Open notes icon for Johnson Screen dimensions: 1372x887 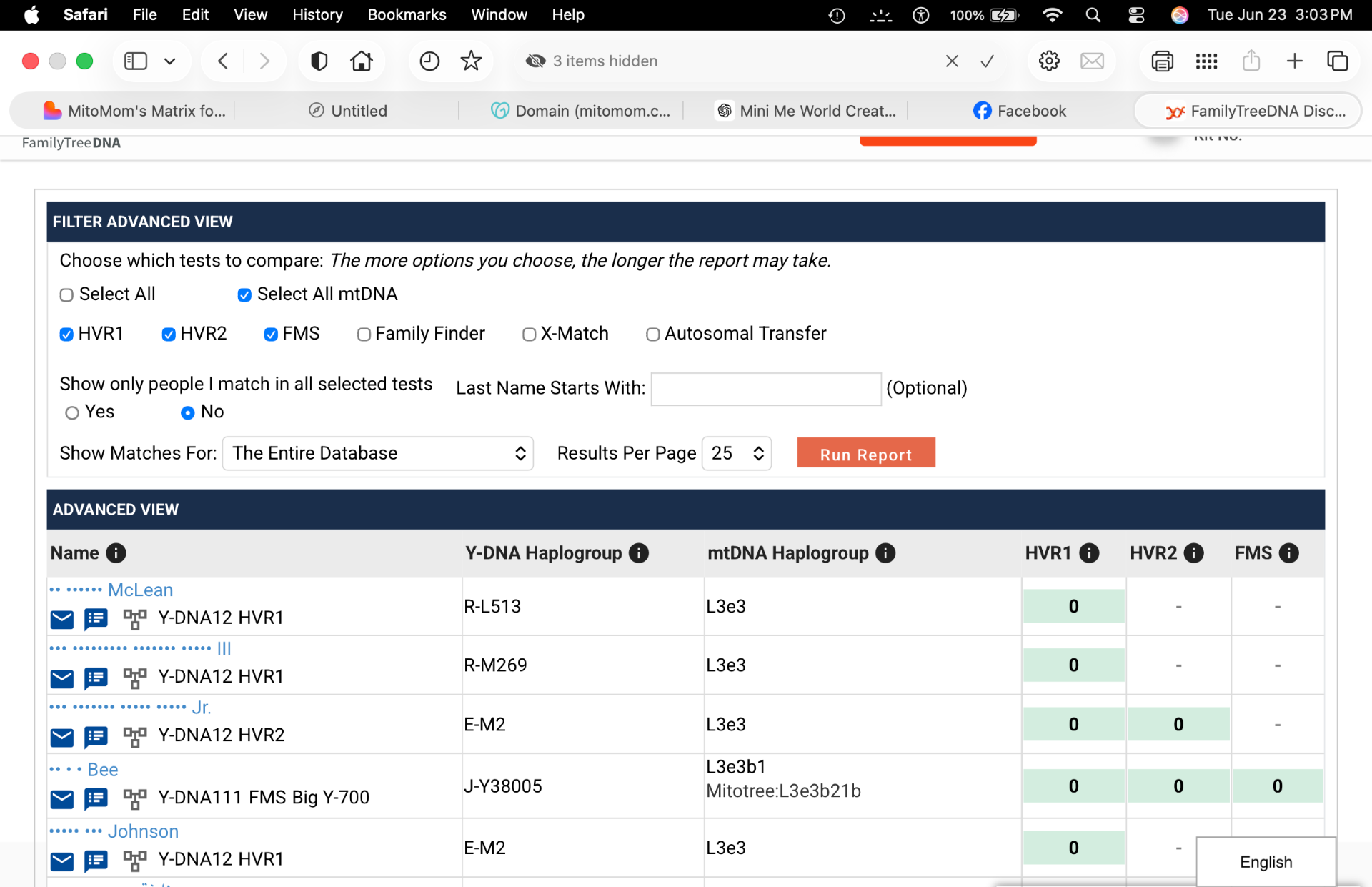(x=96, y=861)
